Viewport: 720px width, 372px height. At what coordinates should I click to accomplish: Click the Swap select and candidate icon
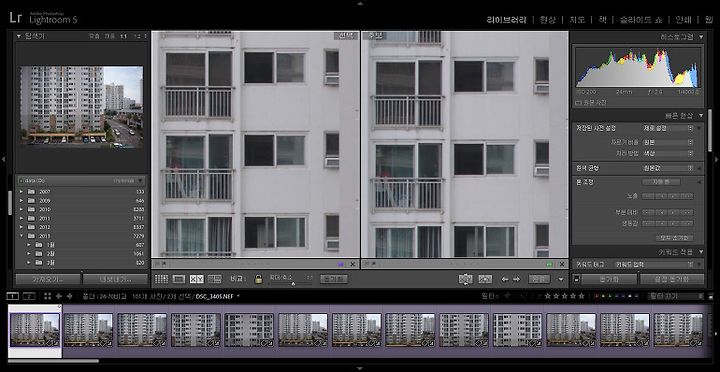pyautogui.click(x=466, y=279)
